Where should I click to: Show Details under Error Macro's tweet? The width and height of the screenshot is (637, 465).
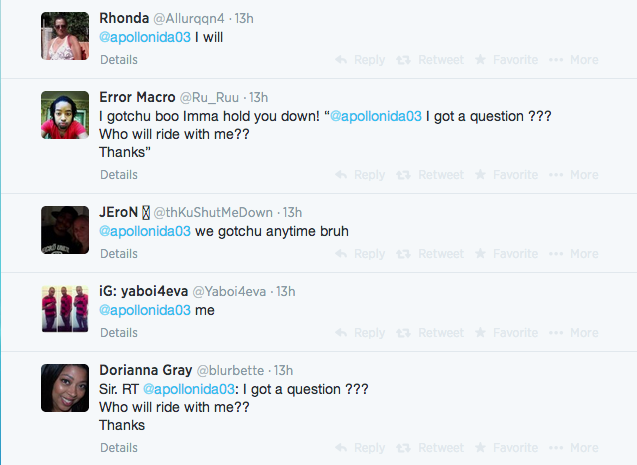119,175
